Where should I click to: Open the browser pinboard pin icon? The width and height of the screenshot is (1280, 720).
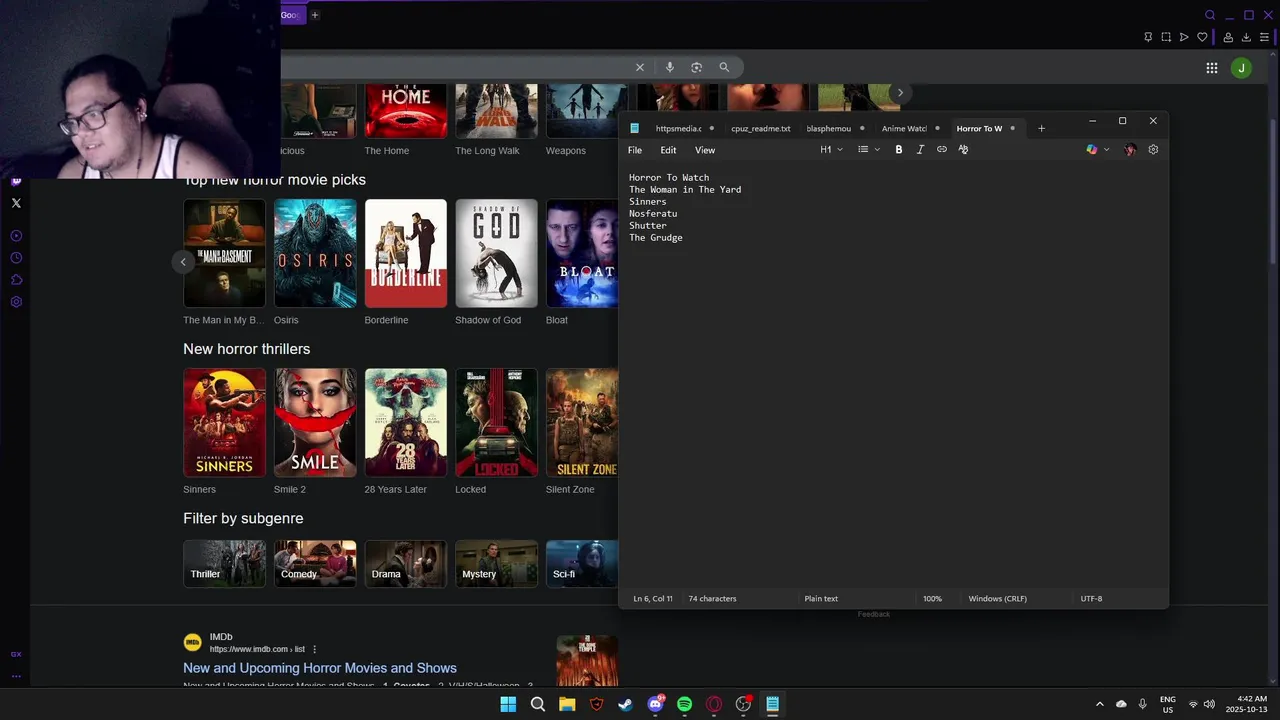[1148, 37]
